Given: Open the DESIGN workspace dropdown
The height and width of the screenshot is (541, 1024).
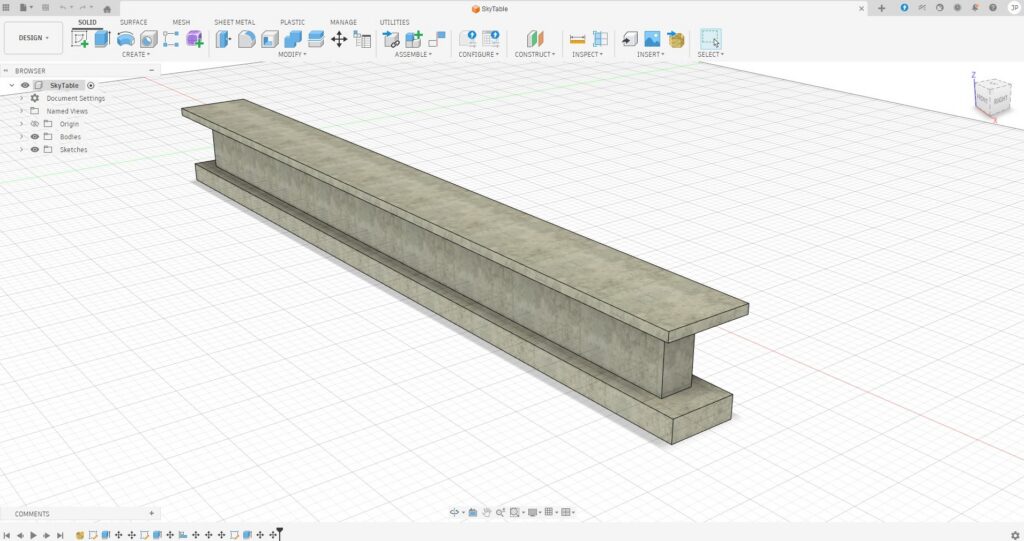Looking at the screenshot, I should point(34,38).
